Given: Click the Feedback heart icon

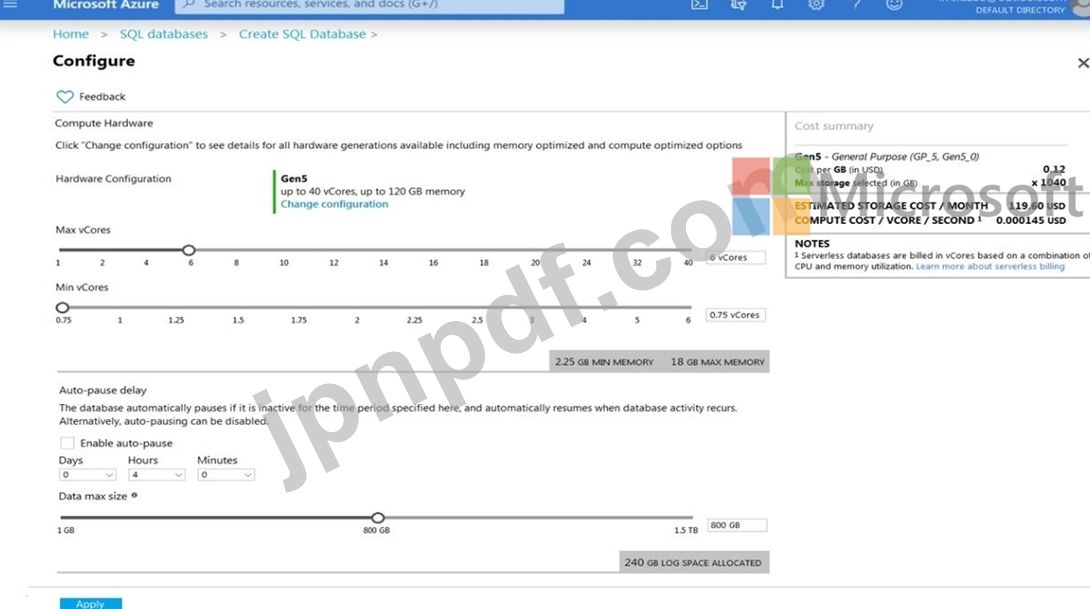Looking at the screenshot, I should pyautogui.click(x=65, y=97).
